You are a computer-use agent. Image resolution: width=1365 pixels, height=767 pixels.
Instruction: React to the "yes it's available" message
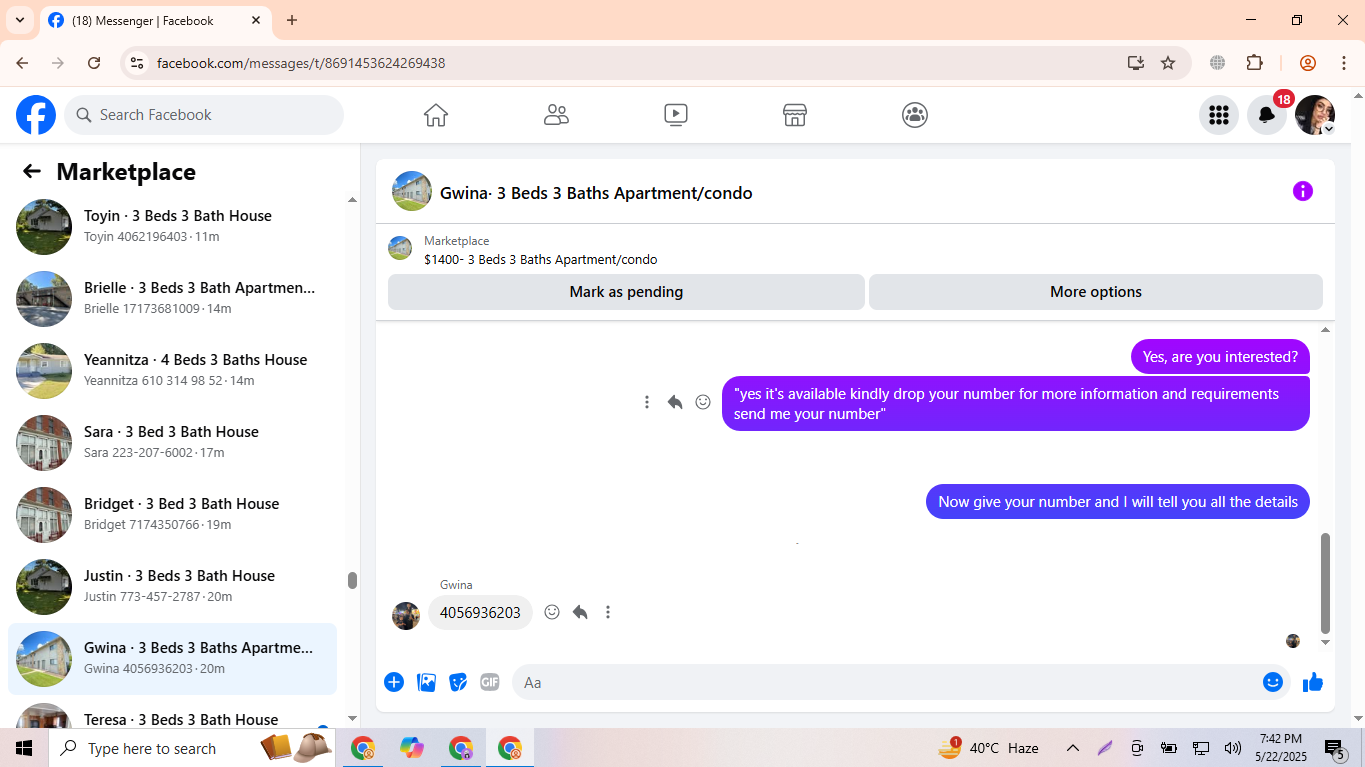click(703, 402)
